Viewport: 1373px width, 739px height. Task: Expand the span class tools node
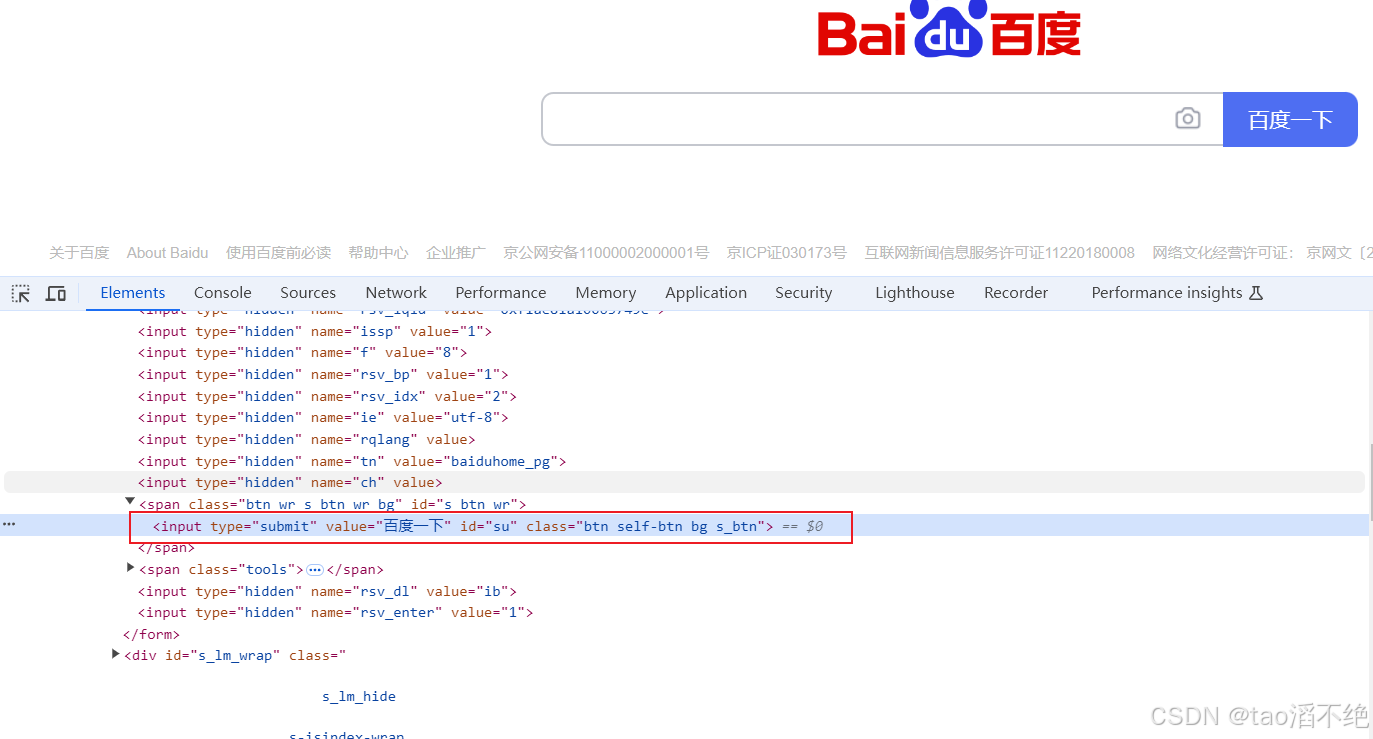[x=130, y=568]
